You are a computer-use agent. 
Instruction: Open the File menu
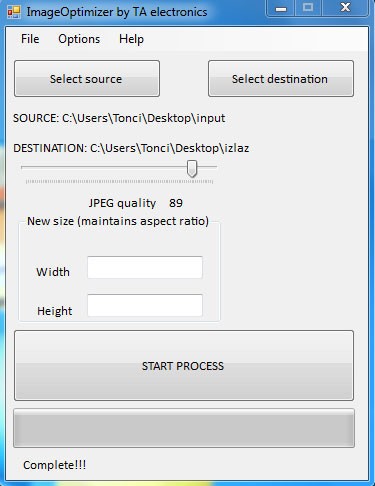point(30,39)
